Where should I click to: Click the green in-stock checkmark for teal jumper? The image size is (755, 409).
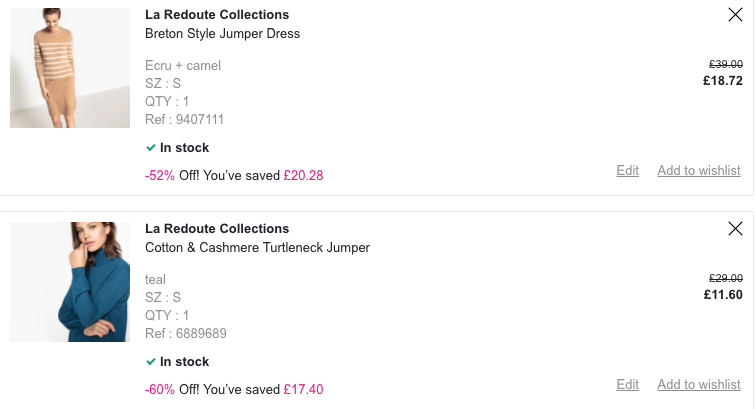[x=150, y=362]
